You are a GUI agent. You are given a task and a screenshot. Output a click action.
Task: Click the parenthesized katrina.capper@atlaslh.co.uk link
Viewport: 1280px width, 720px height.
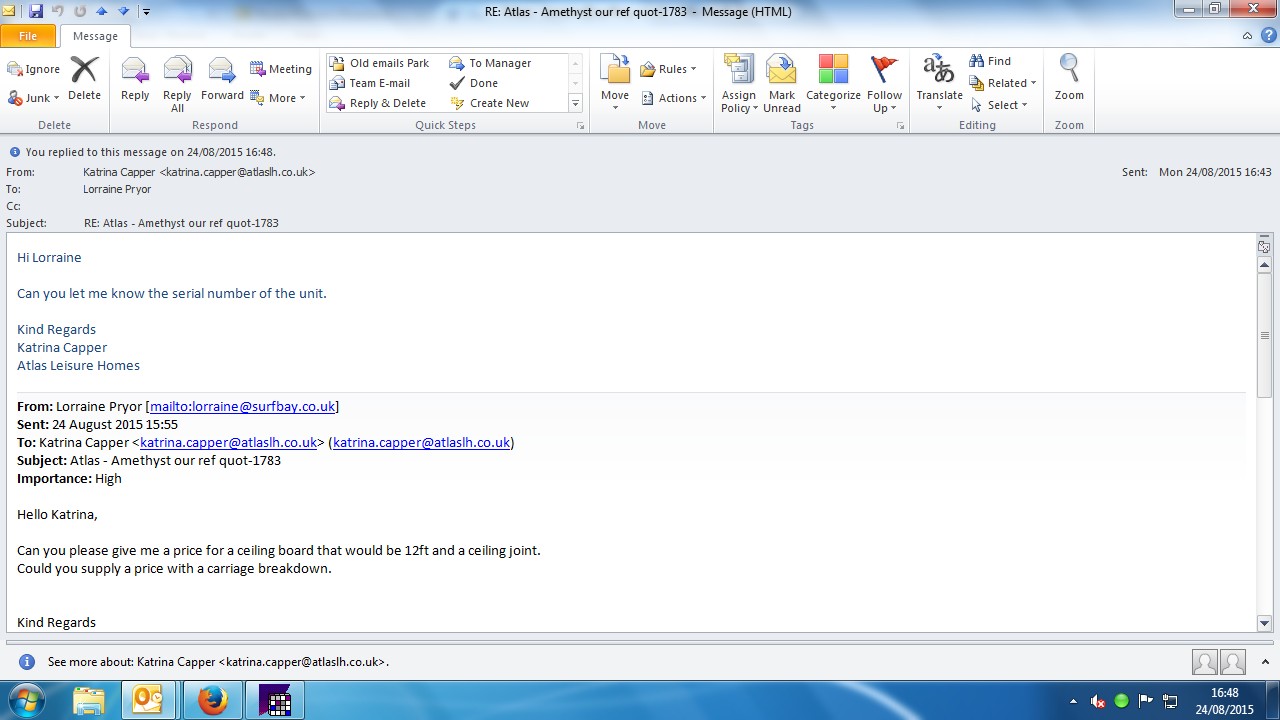[x=422, y=442]
